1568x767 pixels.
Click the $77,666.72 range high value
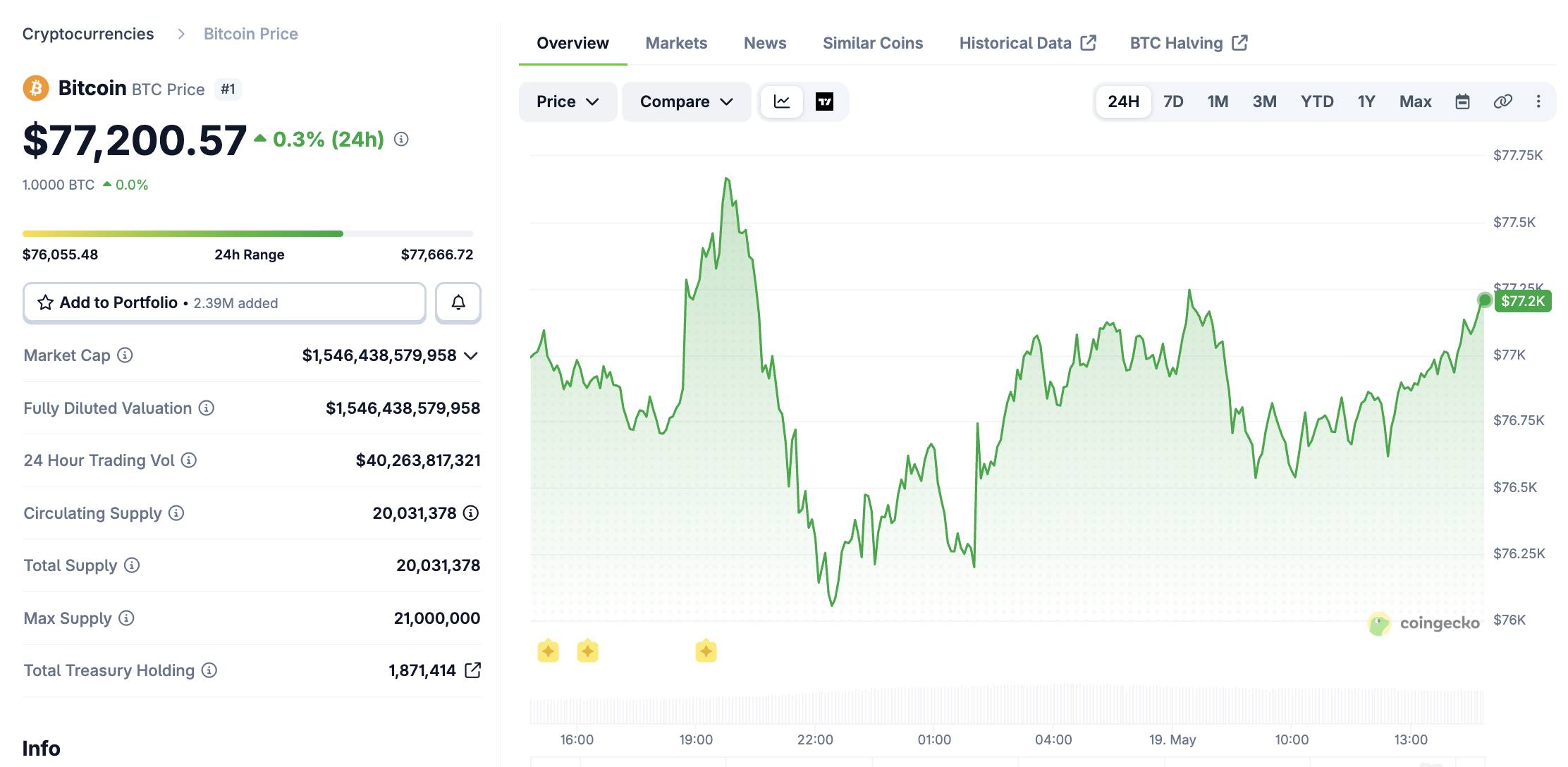(x=437, y=254)
